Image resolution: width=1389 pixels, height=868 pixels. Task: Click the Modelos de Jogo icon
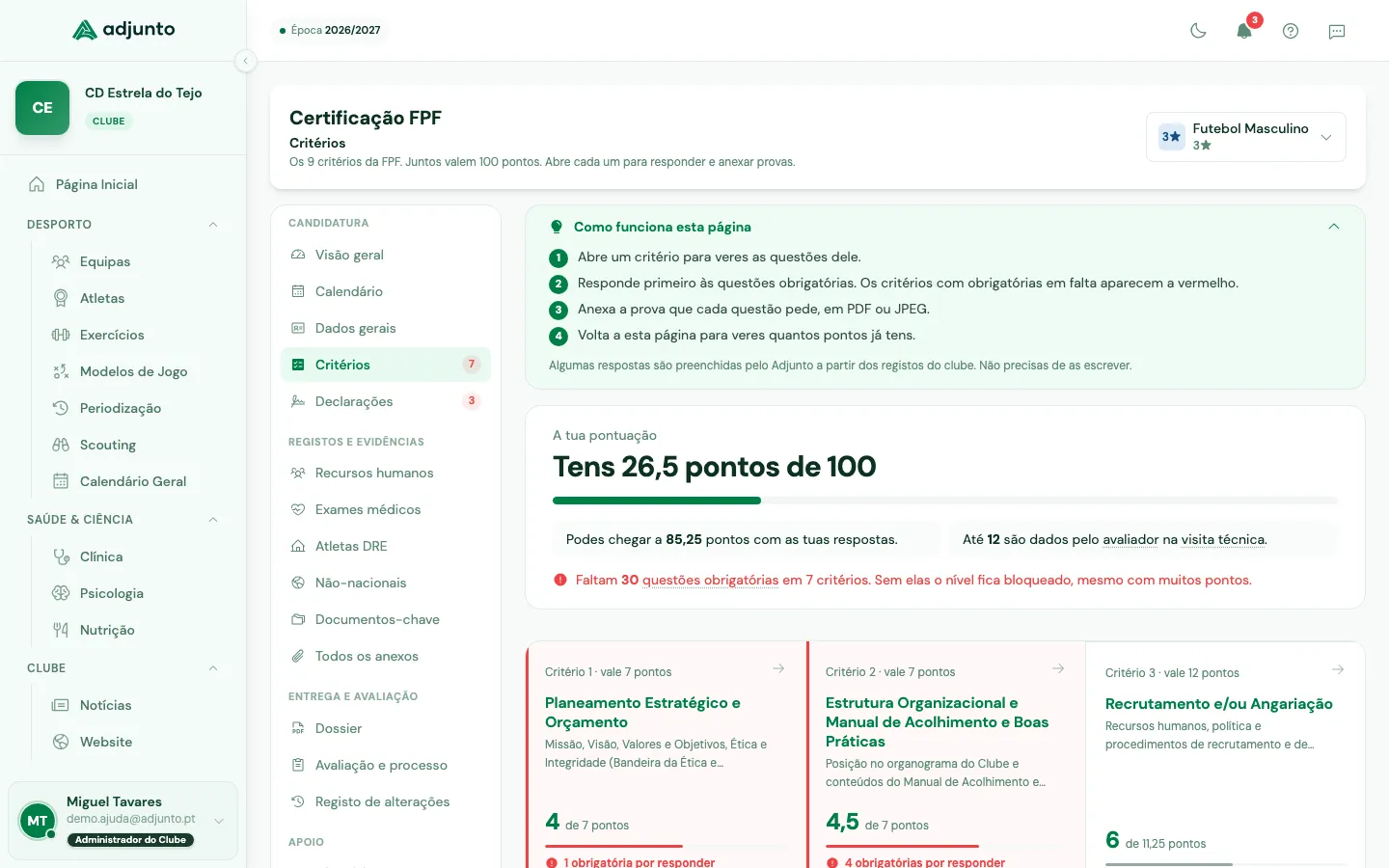tap(61, 371)
